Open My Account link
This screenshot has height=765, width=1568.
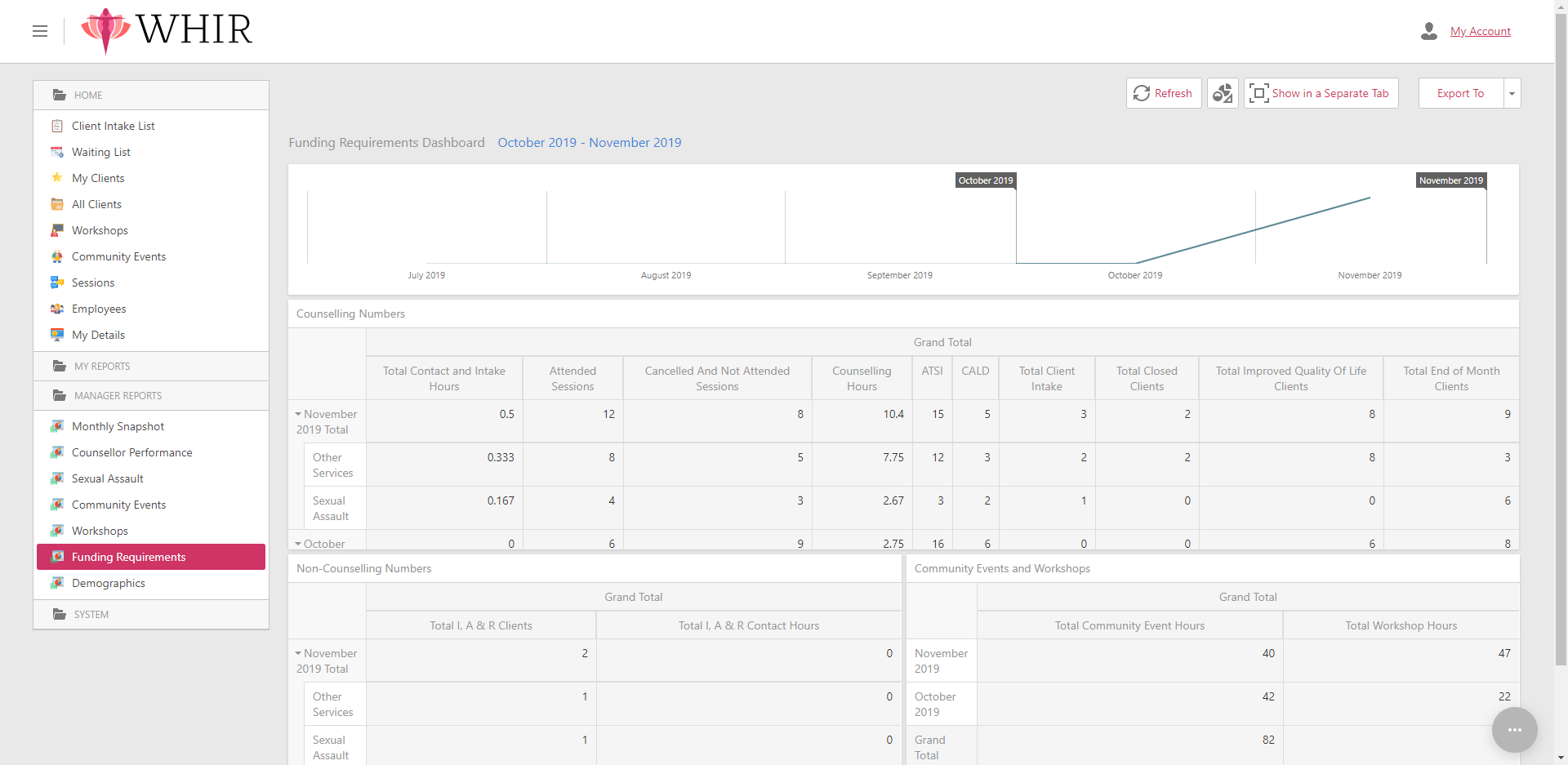(x=1480, y=31)
